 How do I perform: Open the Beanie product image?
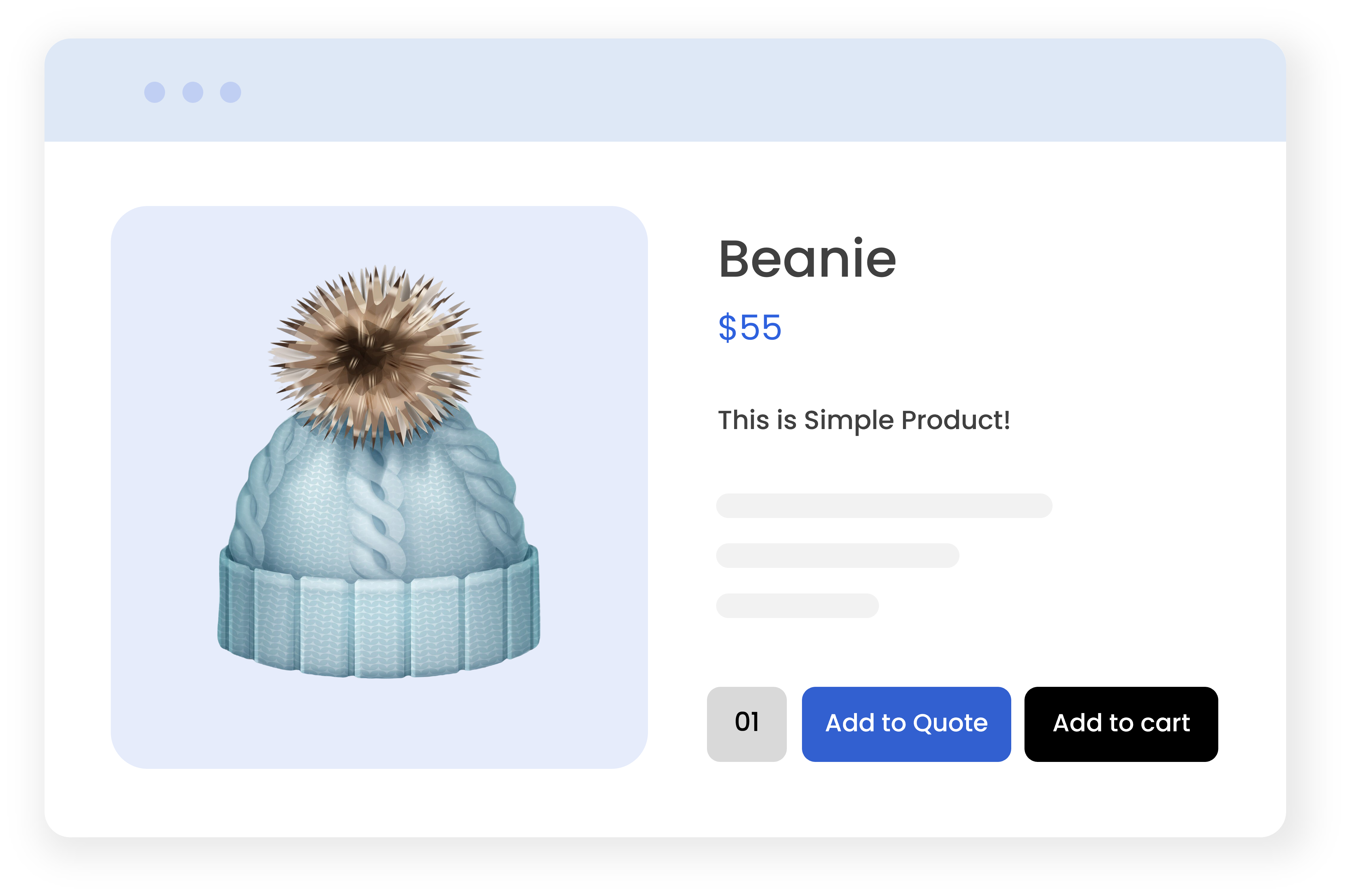[378, 472]
